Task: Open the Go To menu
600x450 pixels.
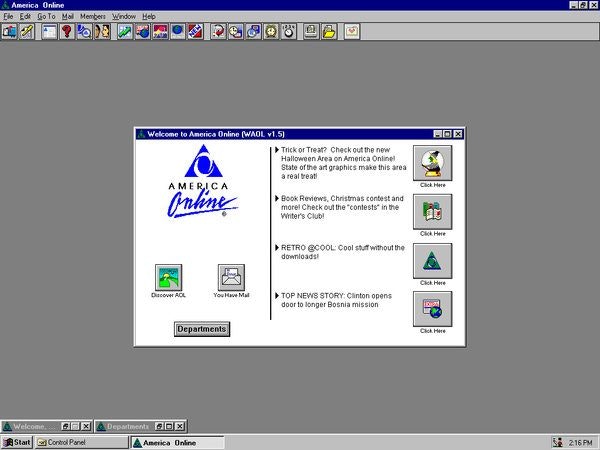Action: point(46,17)
